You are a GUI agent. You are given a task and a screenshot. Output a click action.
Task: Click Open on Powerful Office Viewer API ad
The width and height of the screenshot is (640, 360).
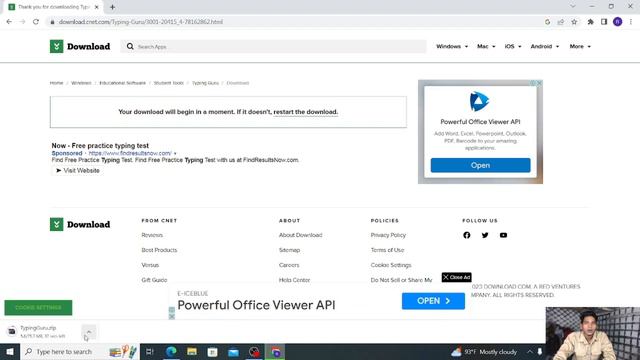coord(480,165)
